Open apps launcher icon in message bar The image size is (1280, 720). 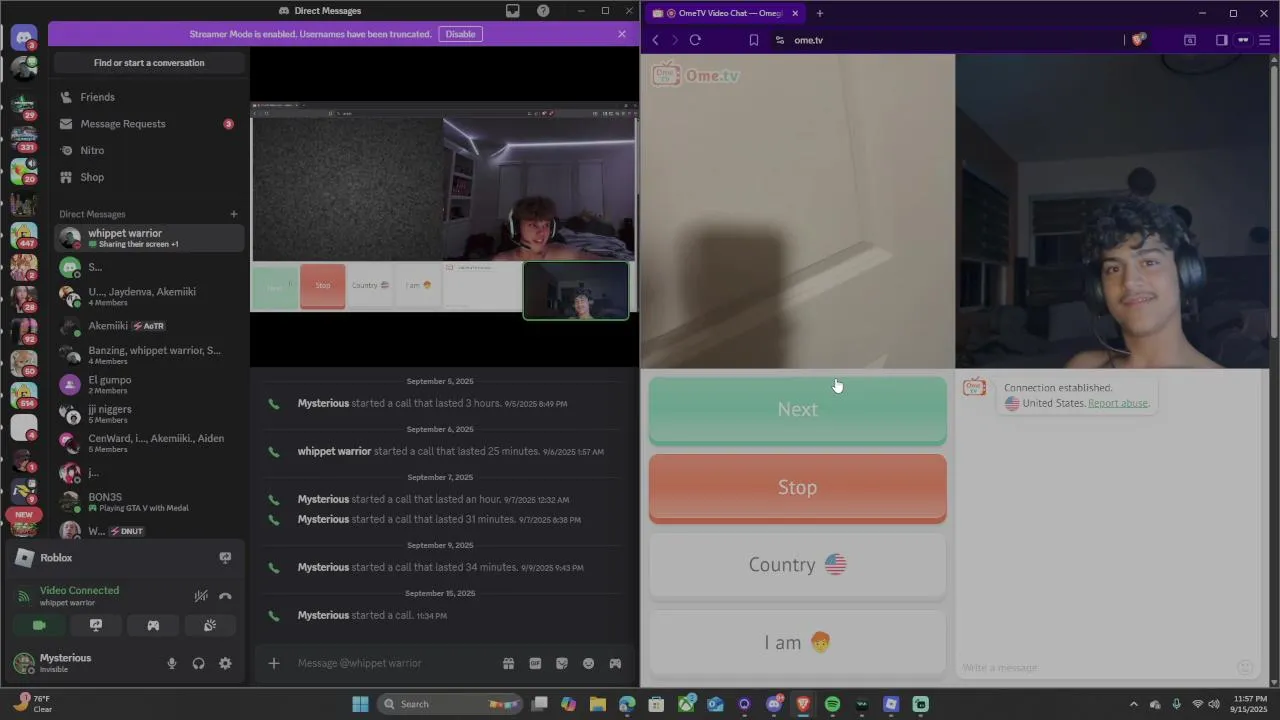[615, 663]
